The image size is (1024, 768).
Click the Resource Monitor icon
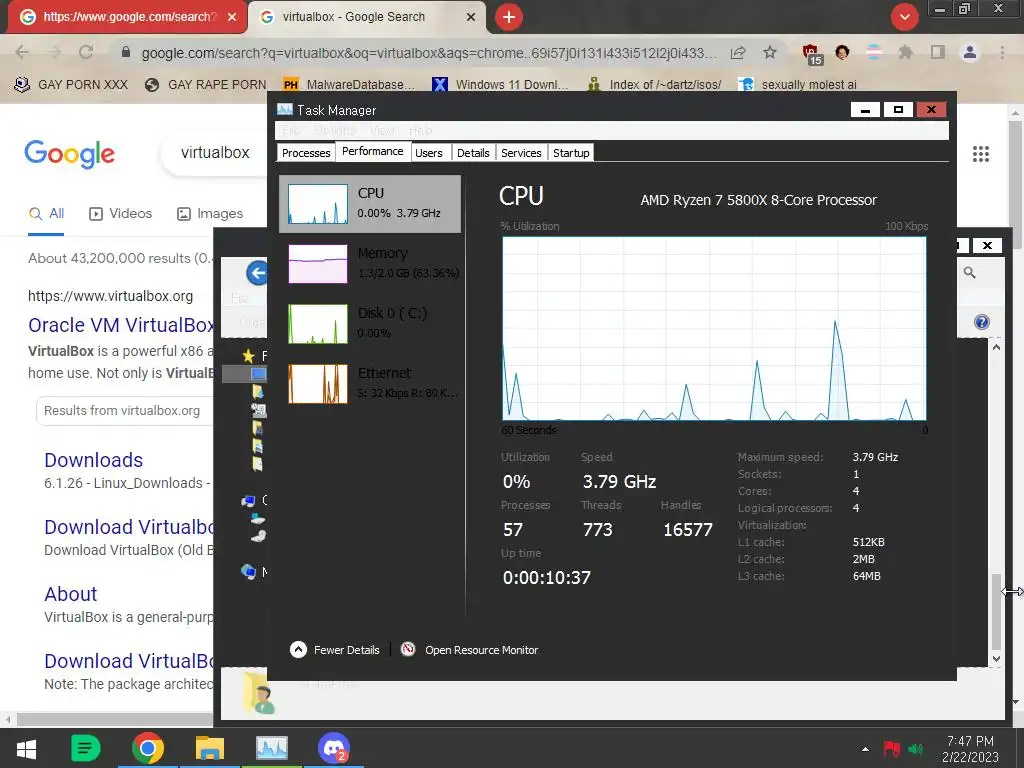408,649
